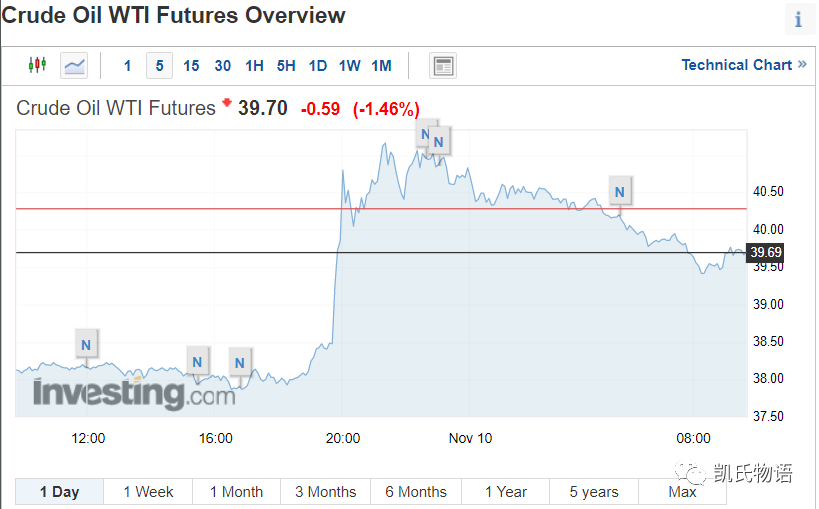Choose the 1D interval
The width and height of the screenshot is (819, 509).
coord(317,66)
